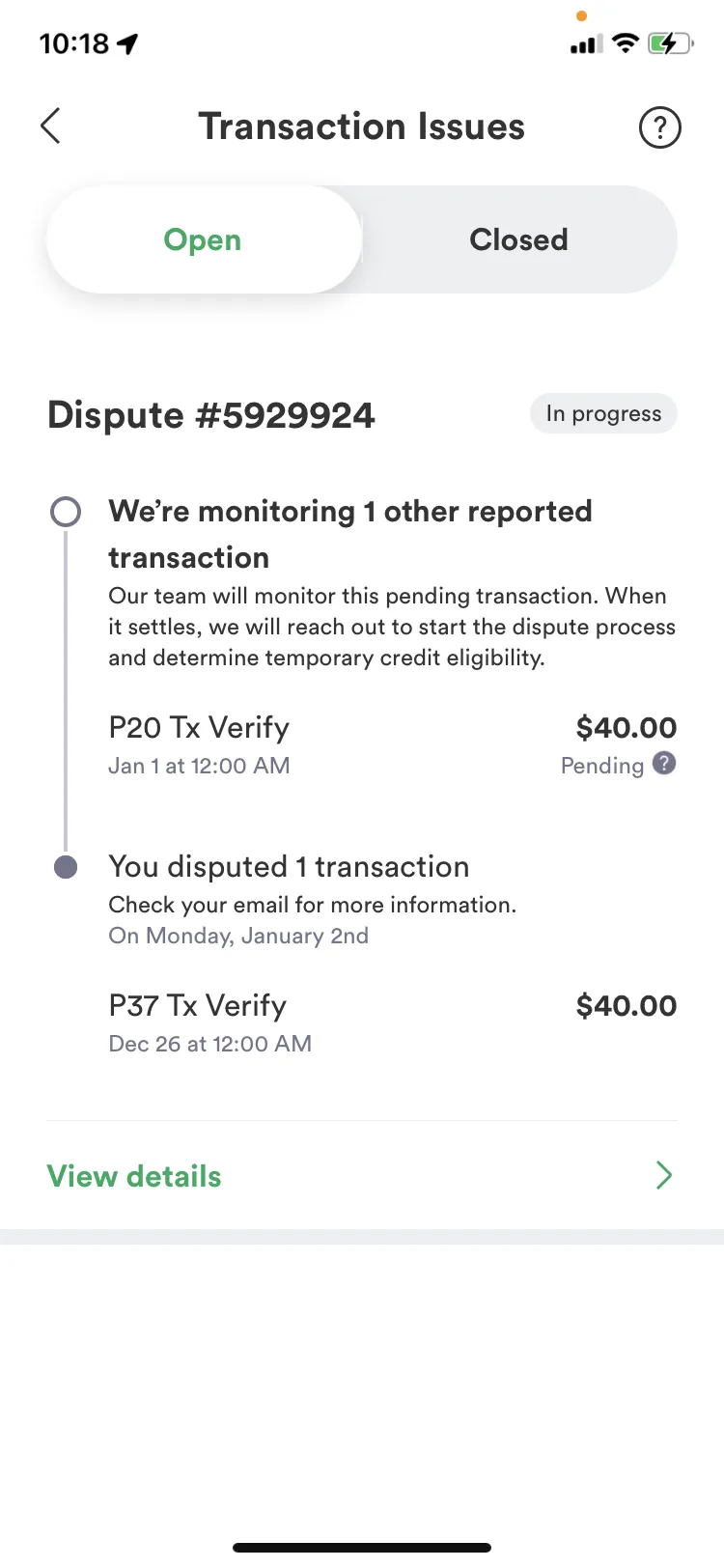Tap the location arrow next to time

point(127,43)
